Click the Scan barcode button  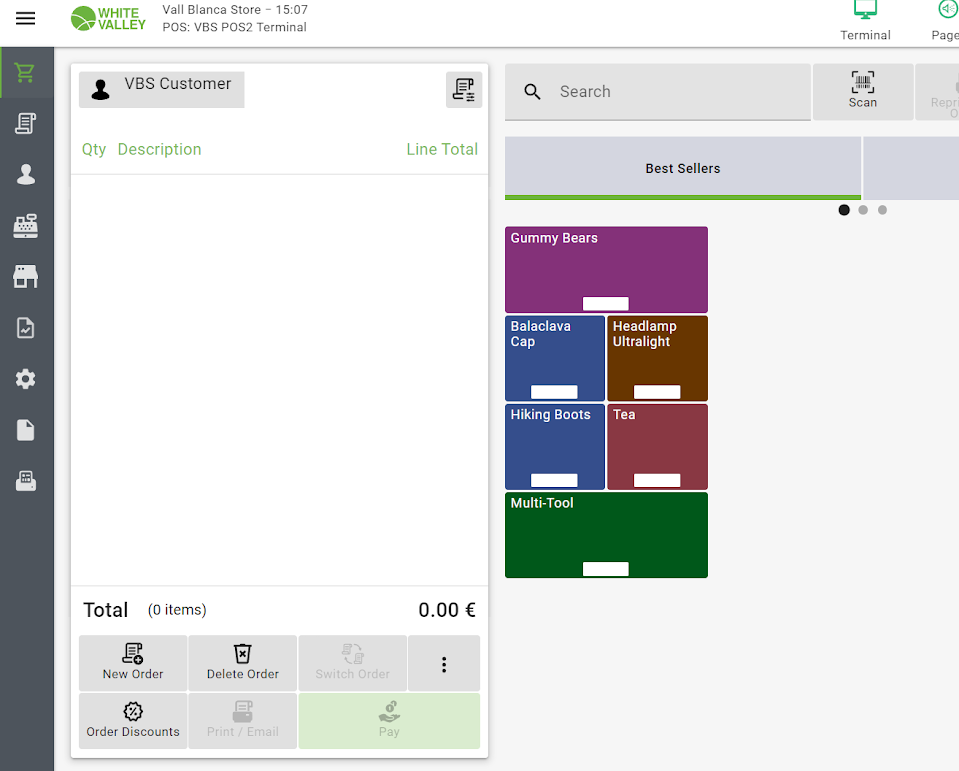coord(862,91)
